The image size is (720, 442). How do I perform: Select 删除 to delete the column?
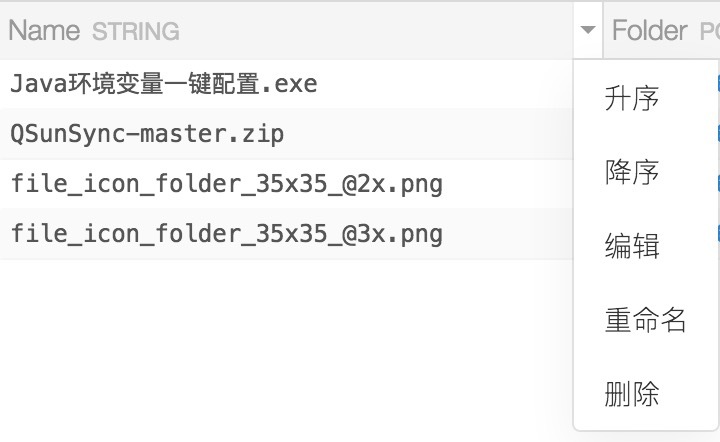tap(632, 394)
